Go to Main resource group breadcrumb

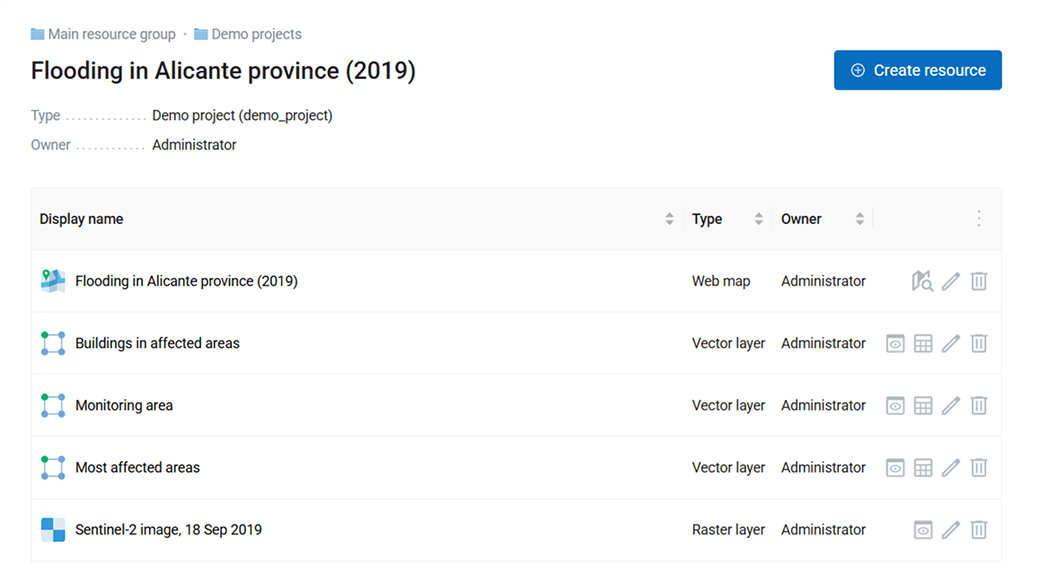coord(111,34)
